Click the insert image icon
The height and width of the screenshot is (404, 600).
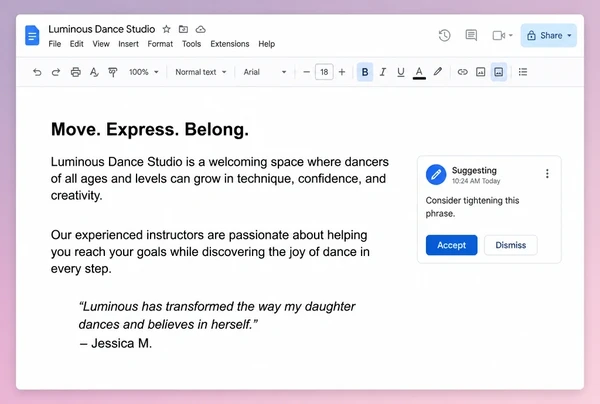click(481, 72)
